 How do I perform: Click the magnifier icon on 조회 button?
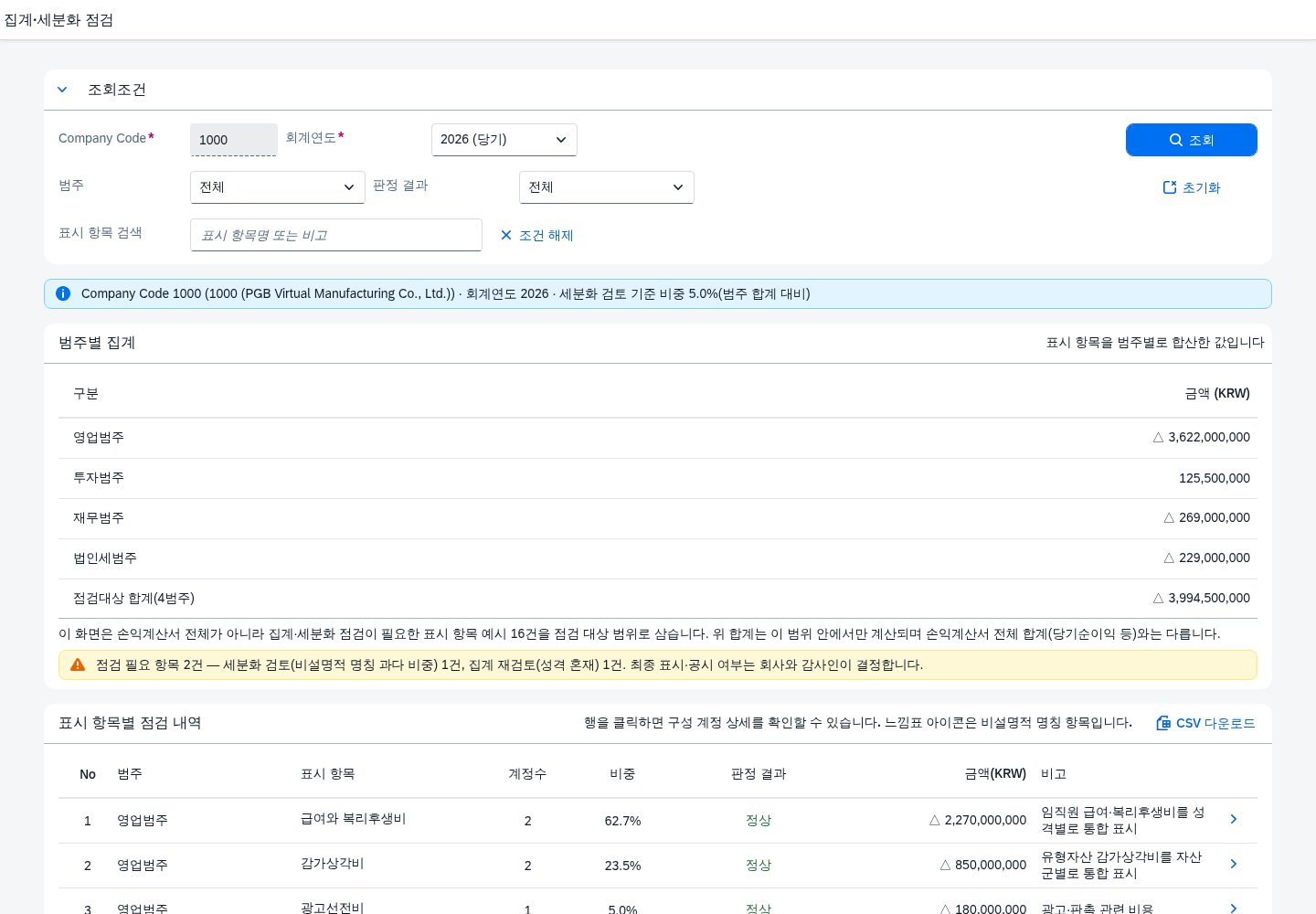pyautogui.click(x=1176, y=140)
